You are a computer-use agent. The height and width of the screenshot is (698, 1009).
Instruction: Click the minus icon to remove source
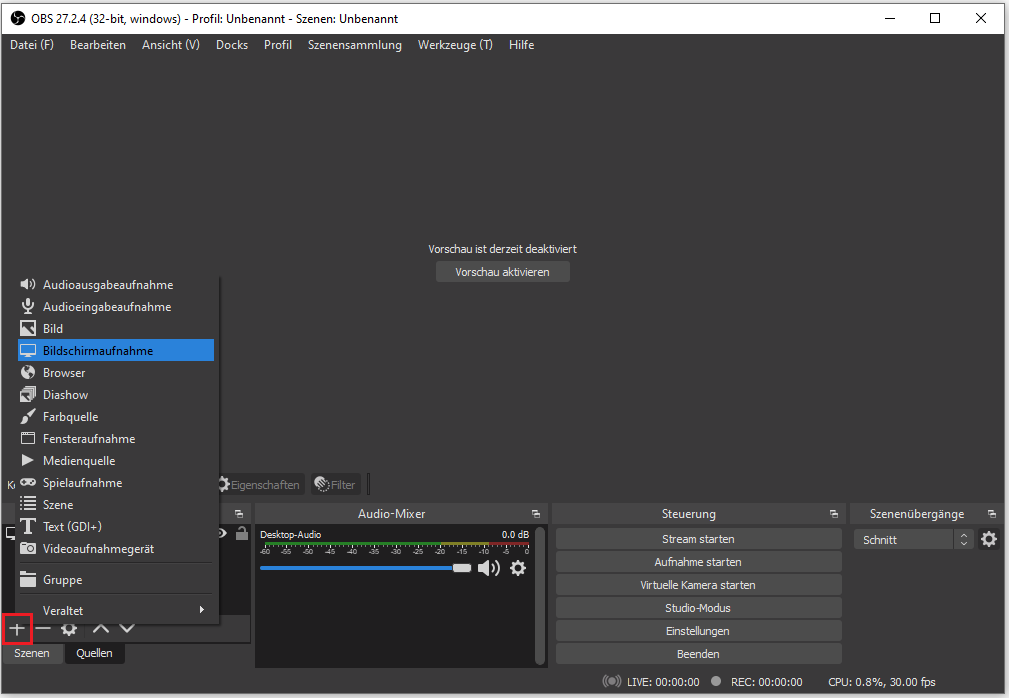43,628
